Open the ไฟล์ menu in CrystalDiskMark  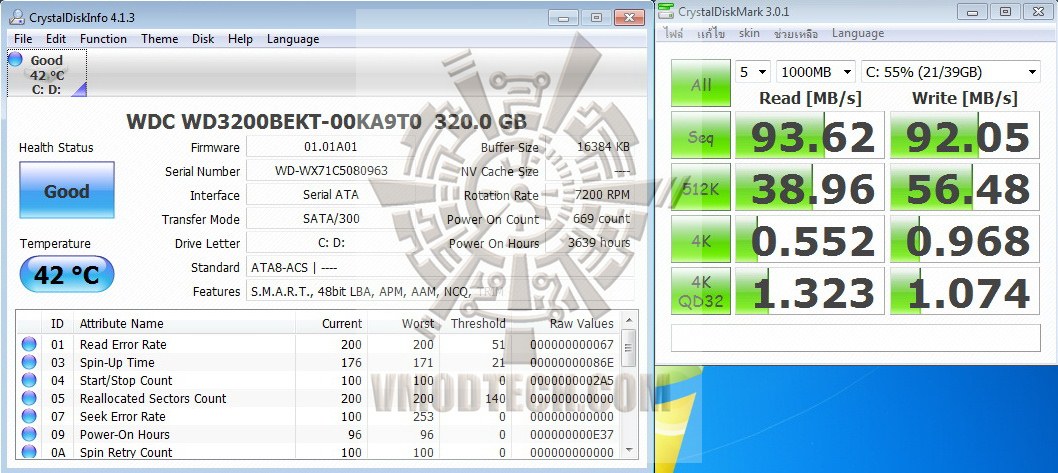click(x=673, y=32)
